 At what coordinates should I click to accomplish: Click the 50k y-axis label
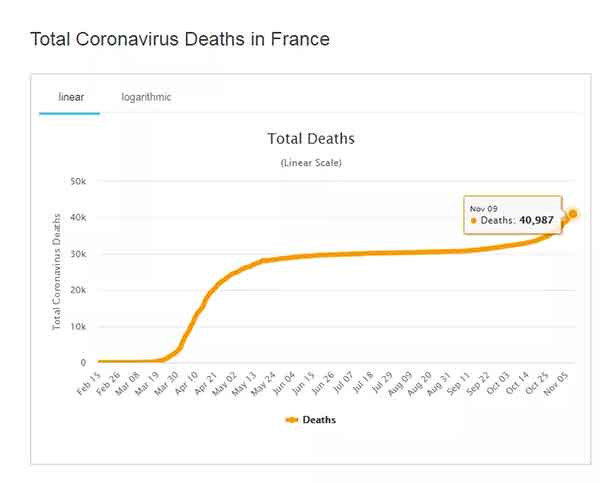(x=78, y=181)
